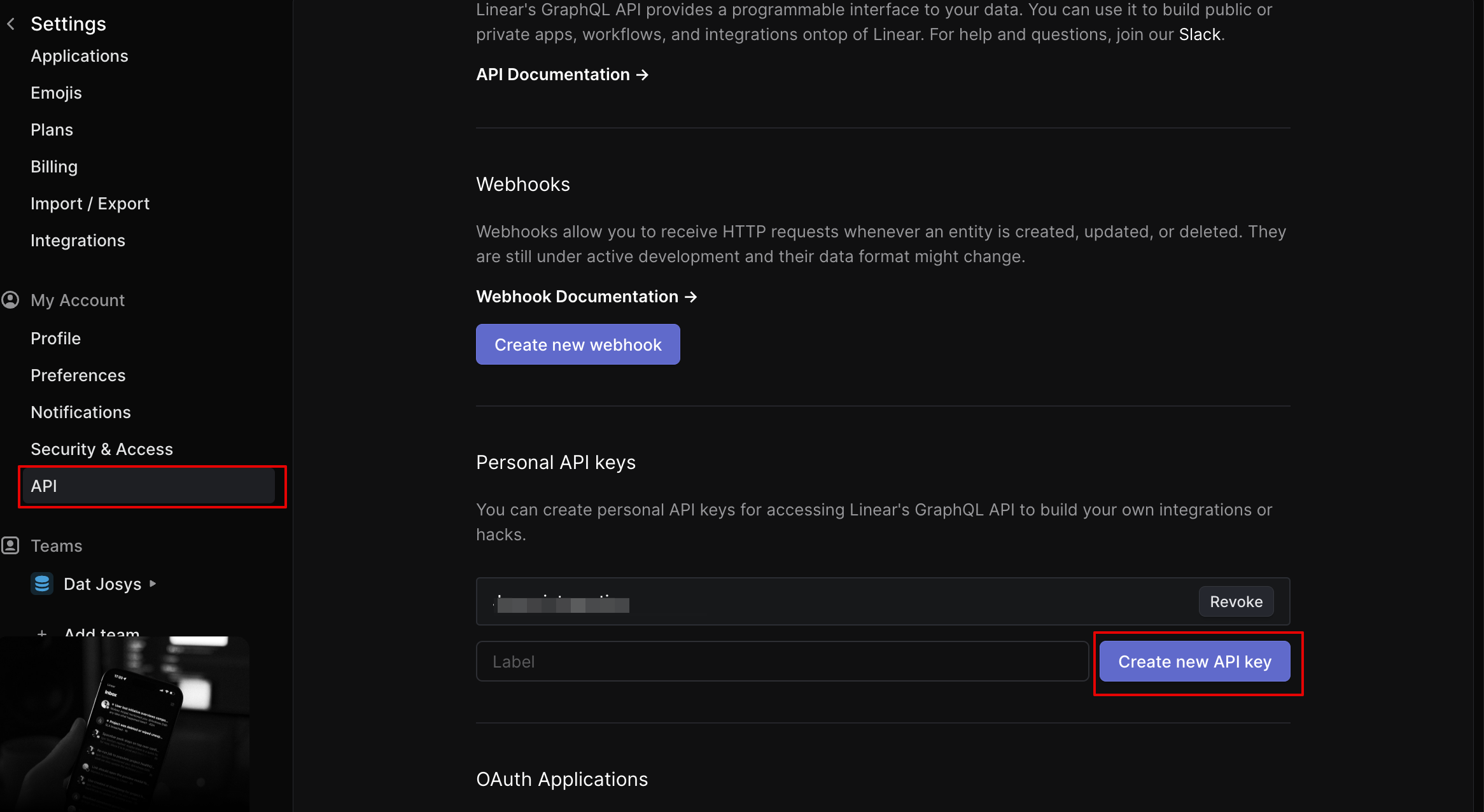Open Preferences in My Account
This screenshot has height=812, width=1484.
[78, 375]
